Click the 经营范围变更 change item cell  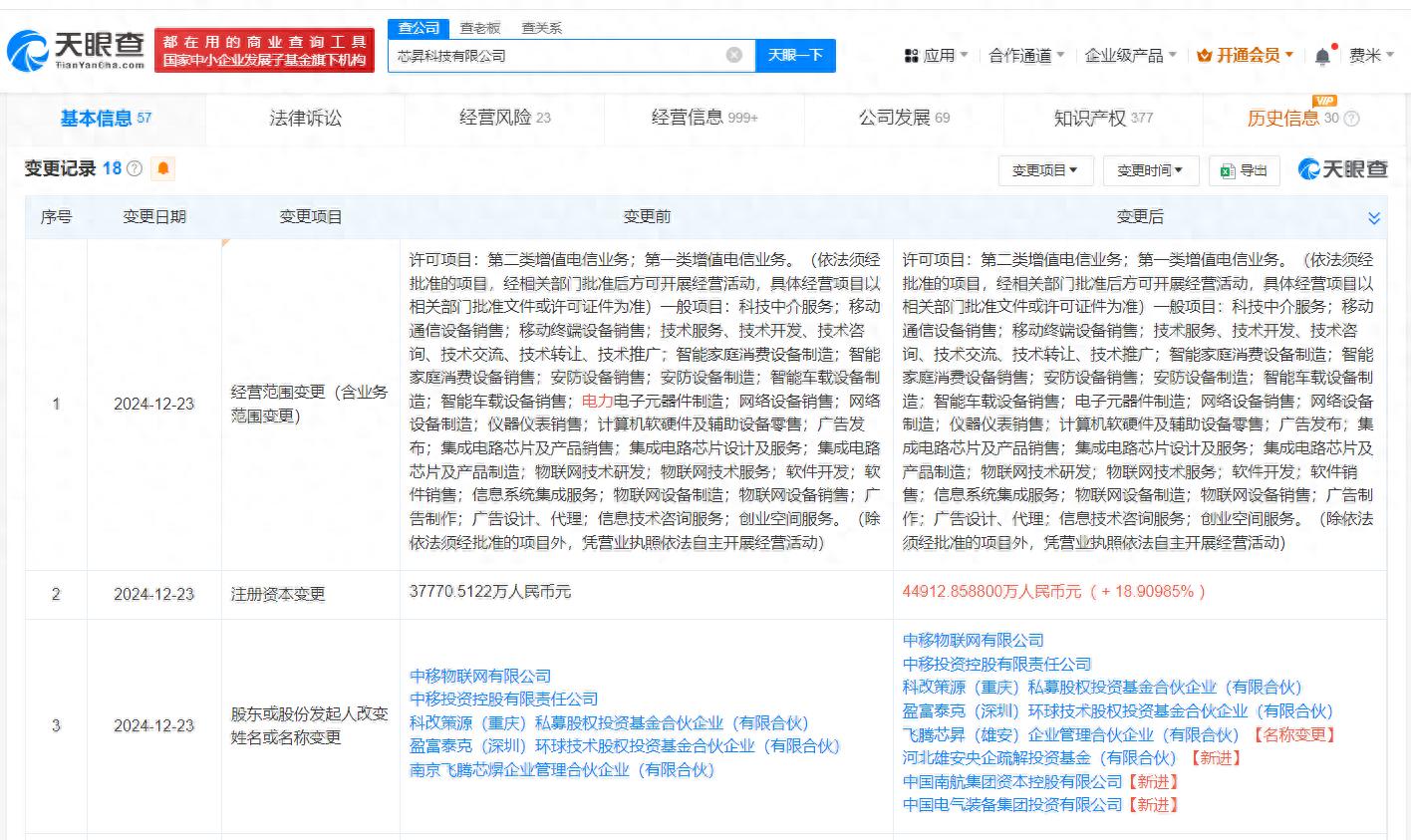pyautogui.click(x=310, y=404)
